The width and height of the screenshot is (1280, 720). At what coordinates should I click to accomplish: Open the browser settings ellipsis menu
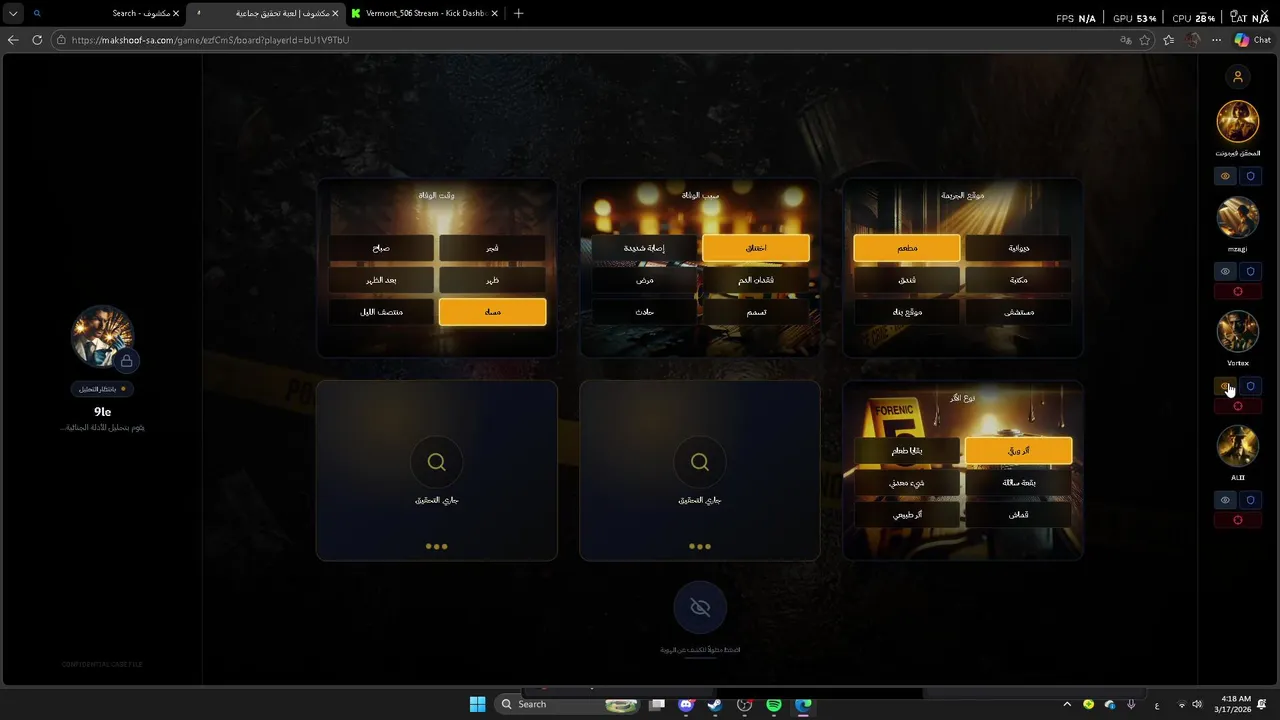pos(1216,40)
